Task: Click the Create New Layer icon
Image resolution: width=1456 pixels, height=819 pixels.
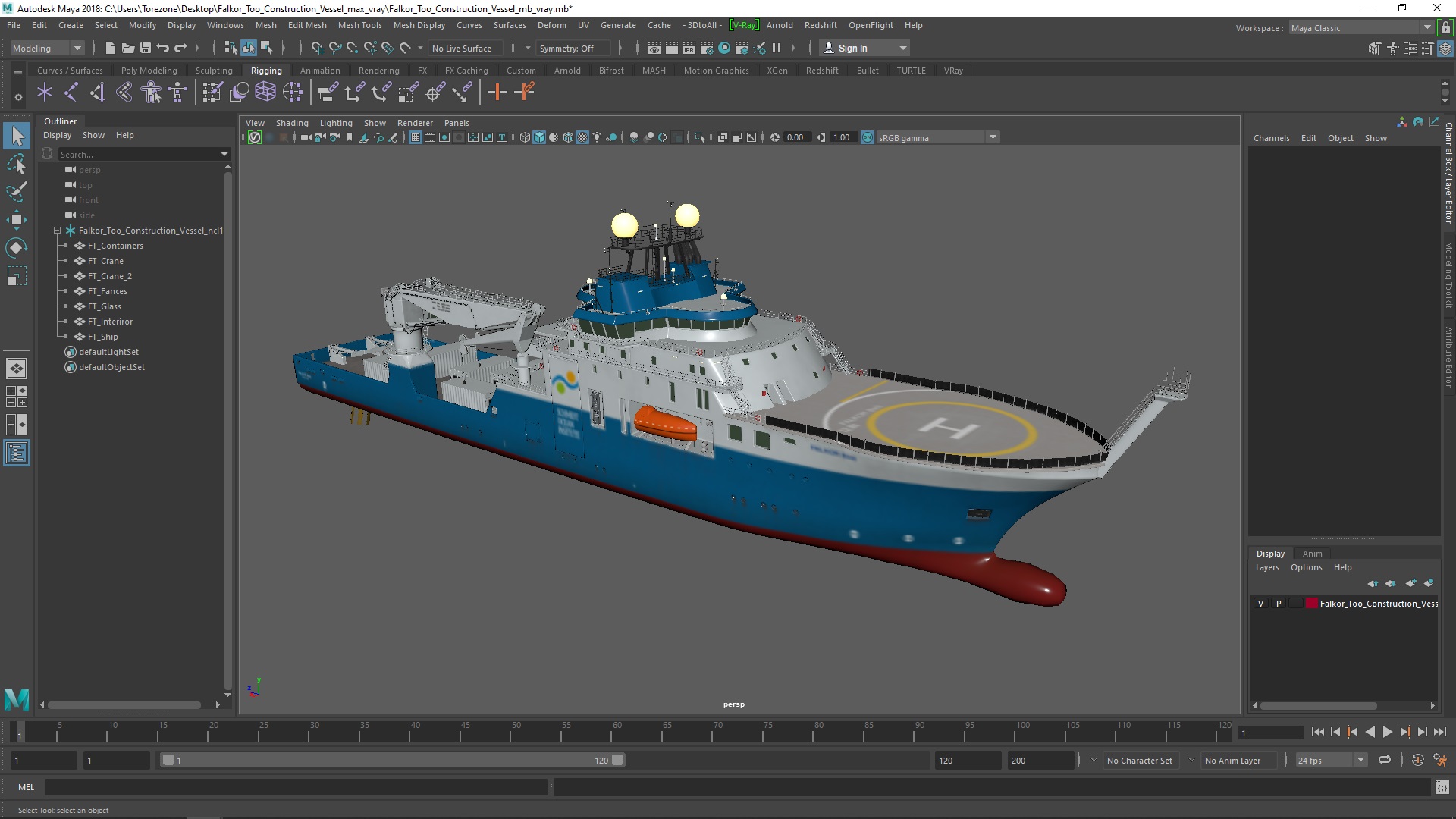Action: 1410,583
